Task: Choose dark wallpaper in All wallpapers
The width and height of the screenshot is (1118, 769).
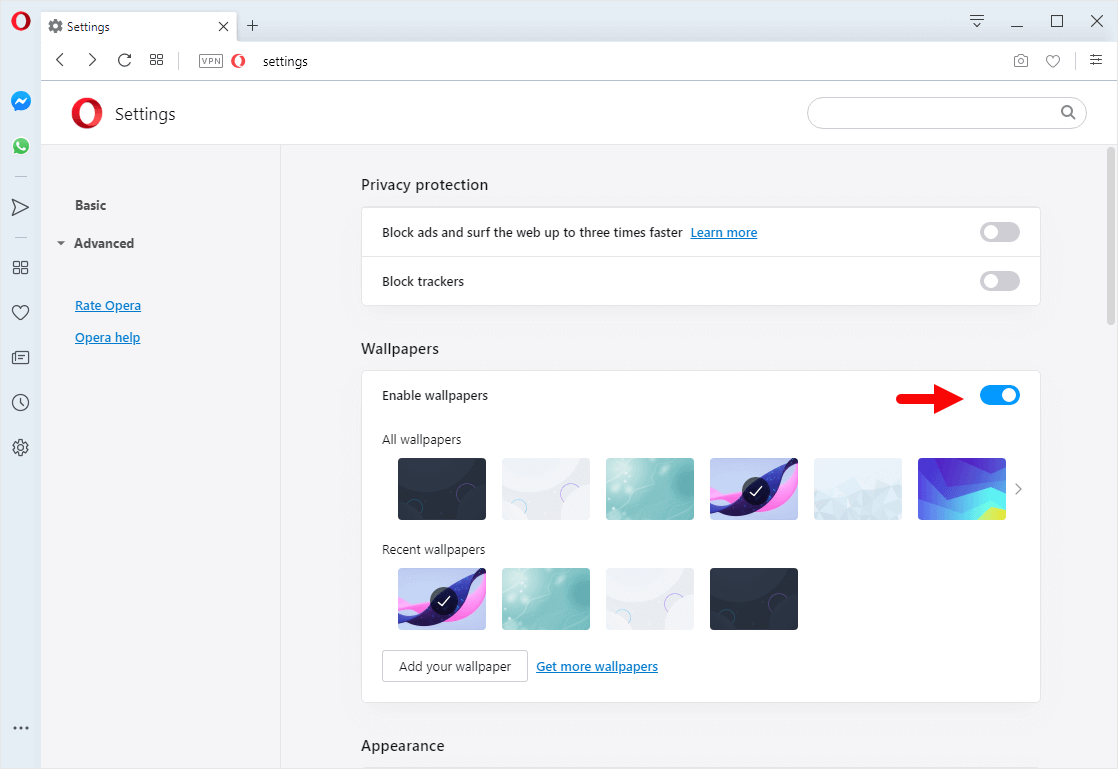Action: [442, 489]
